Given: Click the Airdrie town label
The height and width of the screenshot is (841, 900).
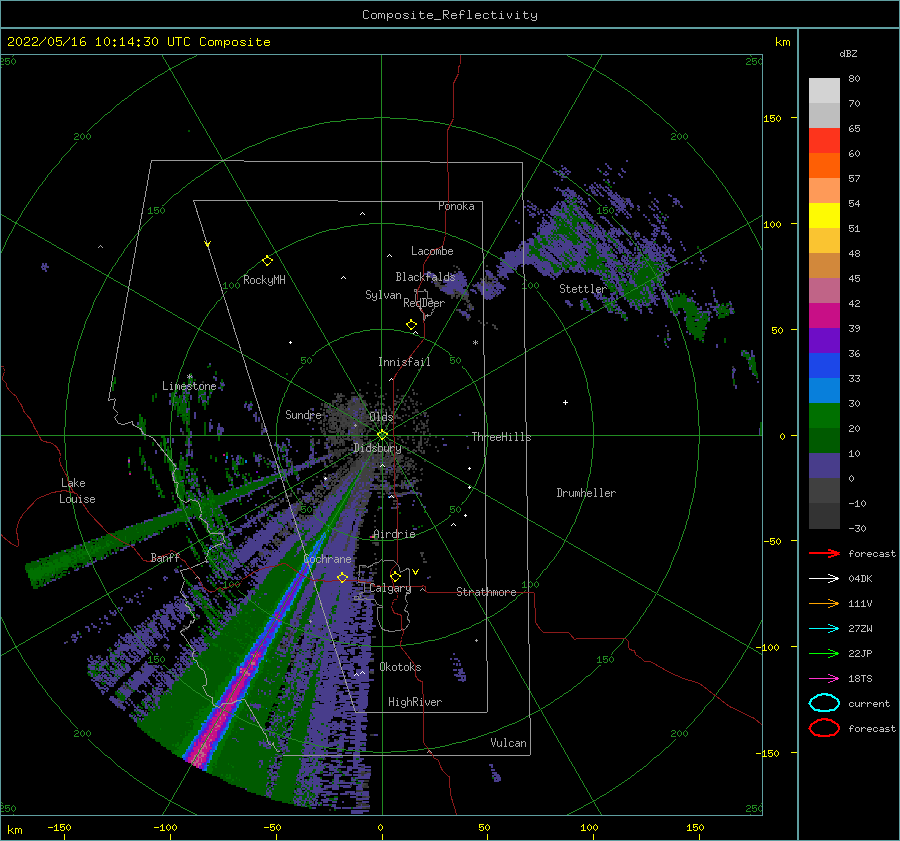Looking at the screenshot, I should (394, 534).
